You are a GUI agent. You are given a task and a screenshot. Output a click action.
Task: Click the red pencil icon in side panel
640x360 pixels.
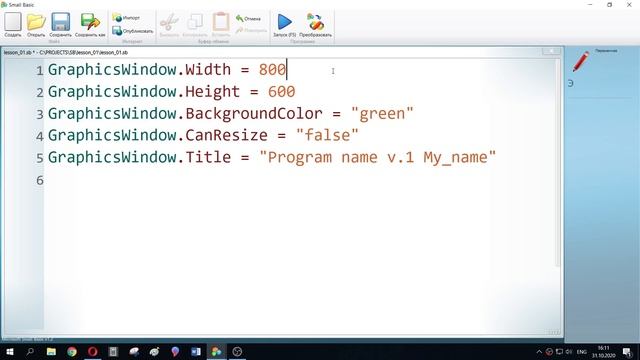tap(580, 62)
